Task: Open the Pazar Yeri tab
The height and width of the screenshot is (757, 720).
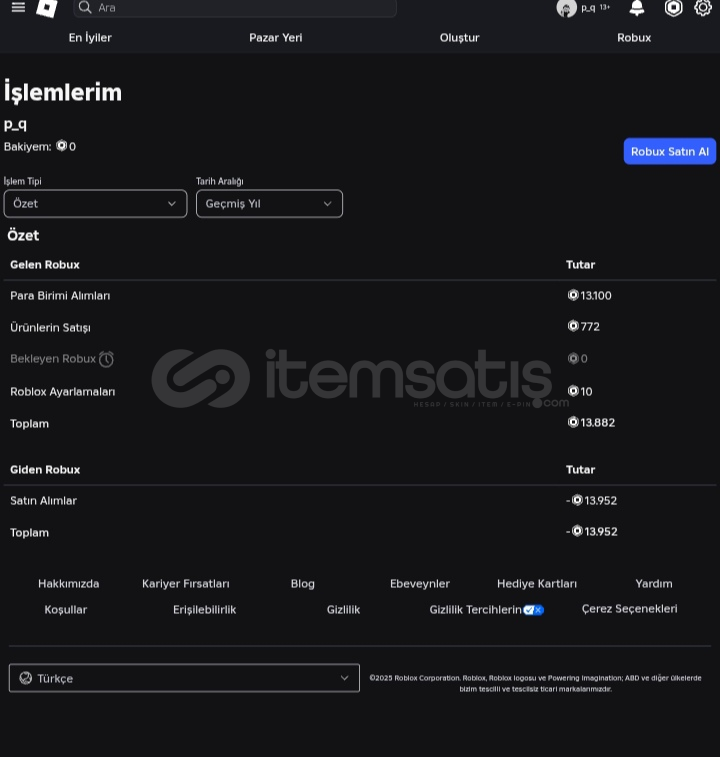Action: (x=276, y=38)
